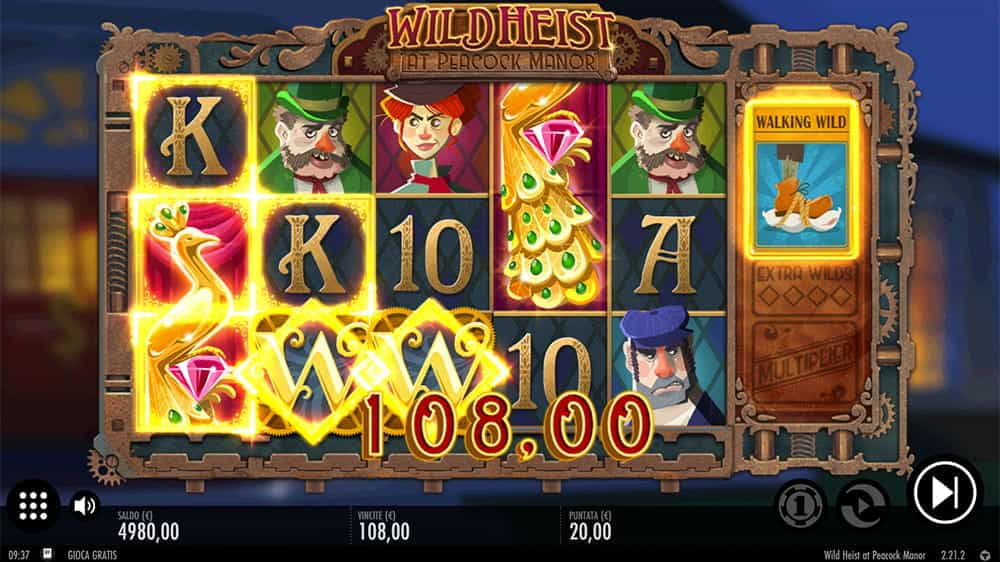
Task: Click the Puntata bet 20,00 value
Action: [x=590, y=531]
